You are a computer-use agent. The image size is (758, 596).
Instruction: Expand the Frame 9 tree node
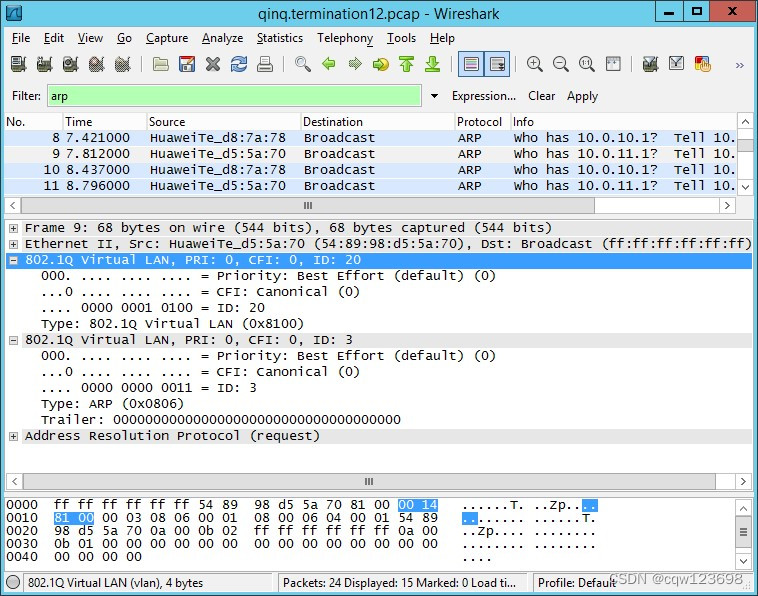(14, 228)
